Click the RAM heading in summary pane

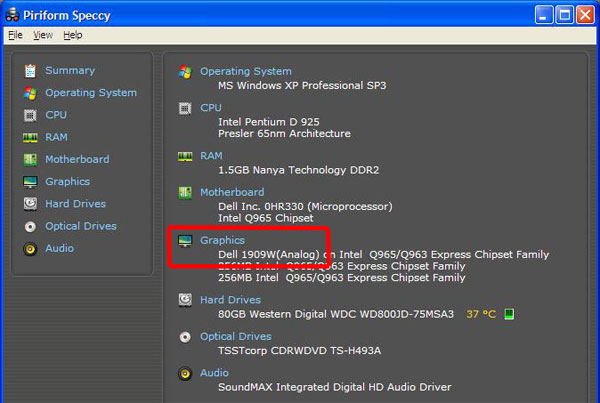click(x=211, y=156)
